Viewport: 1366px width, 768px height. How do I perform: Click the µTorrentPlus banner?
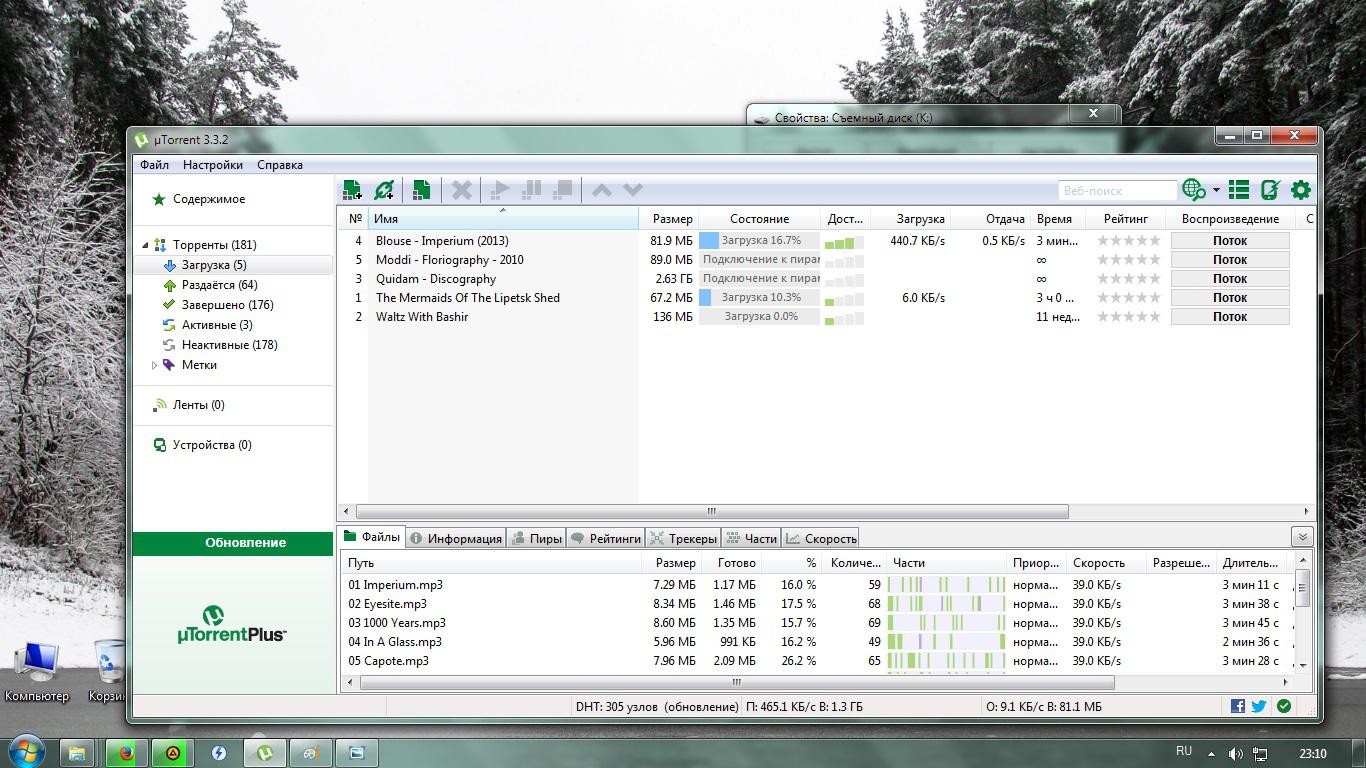point(231,623)
